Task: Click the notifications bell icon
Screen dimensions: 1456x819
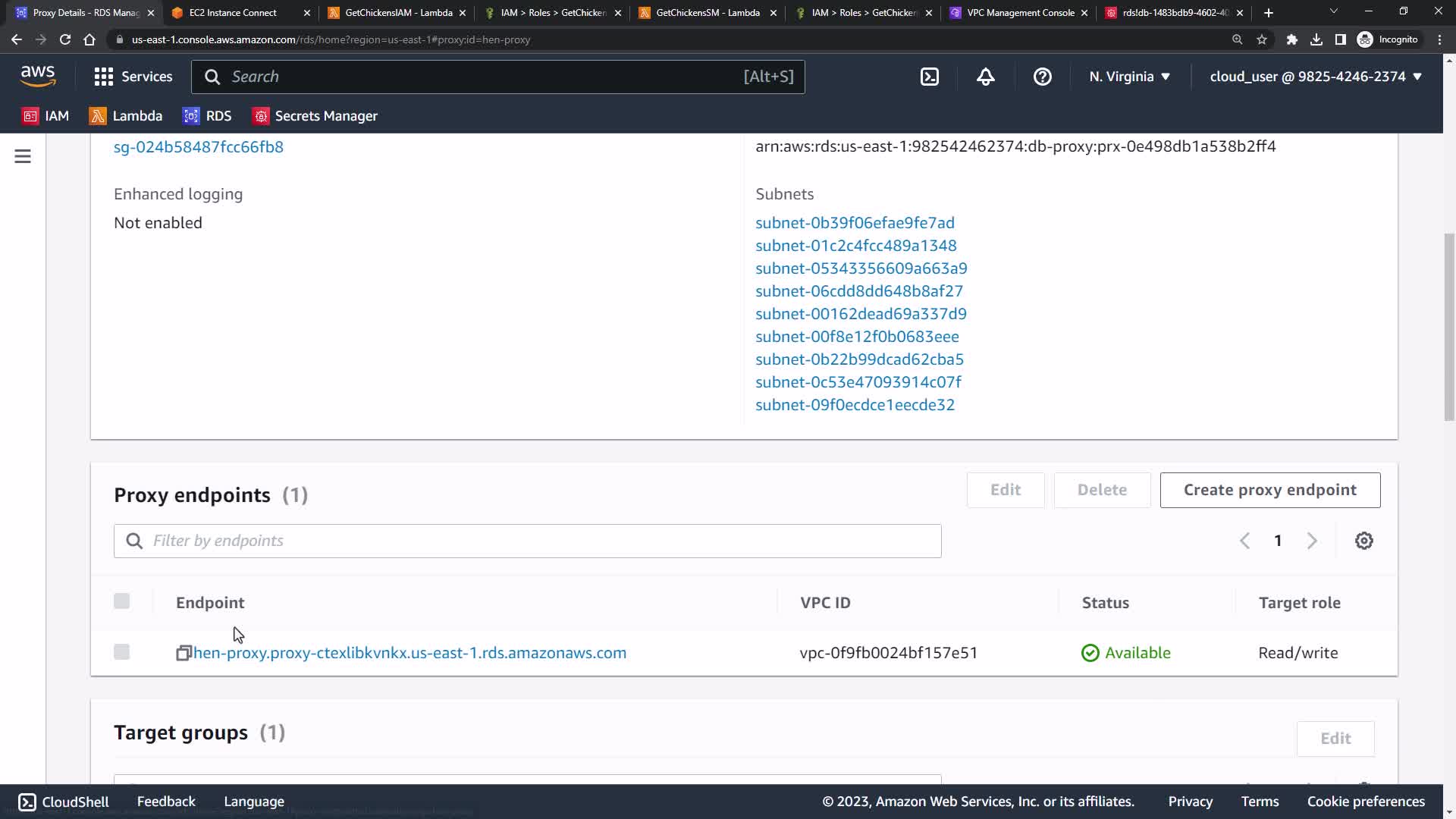Action: point(985,77)
